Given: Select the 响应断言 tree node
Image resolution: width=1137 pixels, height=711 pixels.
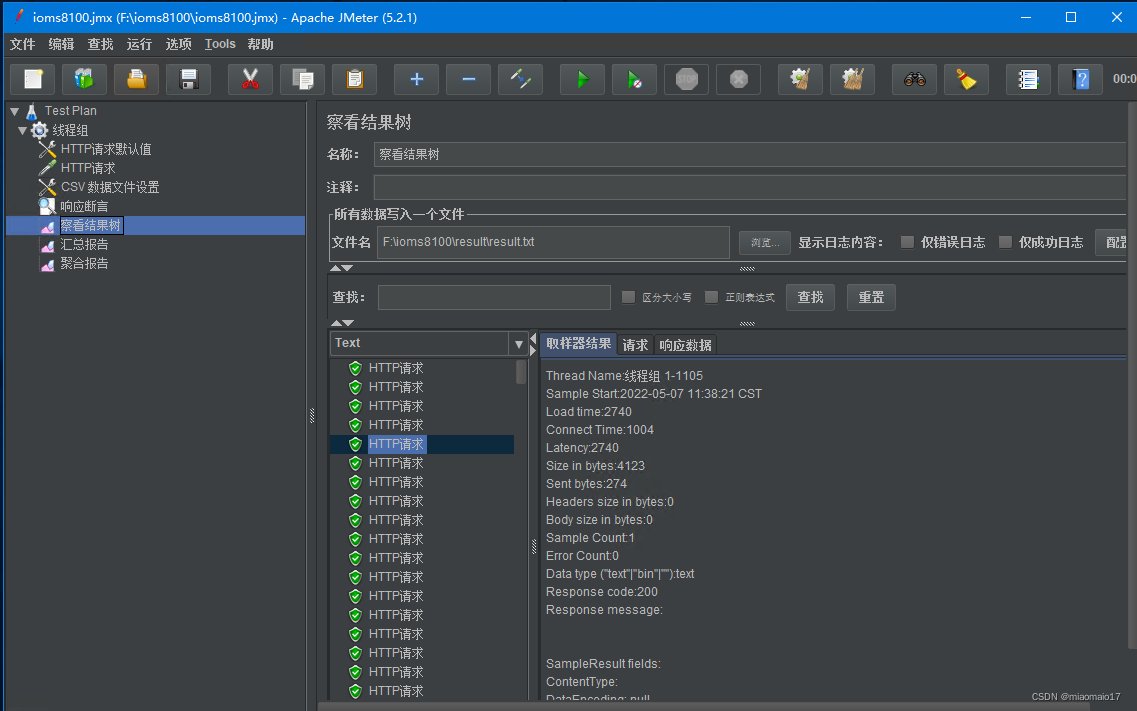Looking at the screenshot, I should (84, 207).
